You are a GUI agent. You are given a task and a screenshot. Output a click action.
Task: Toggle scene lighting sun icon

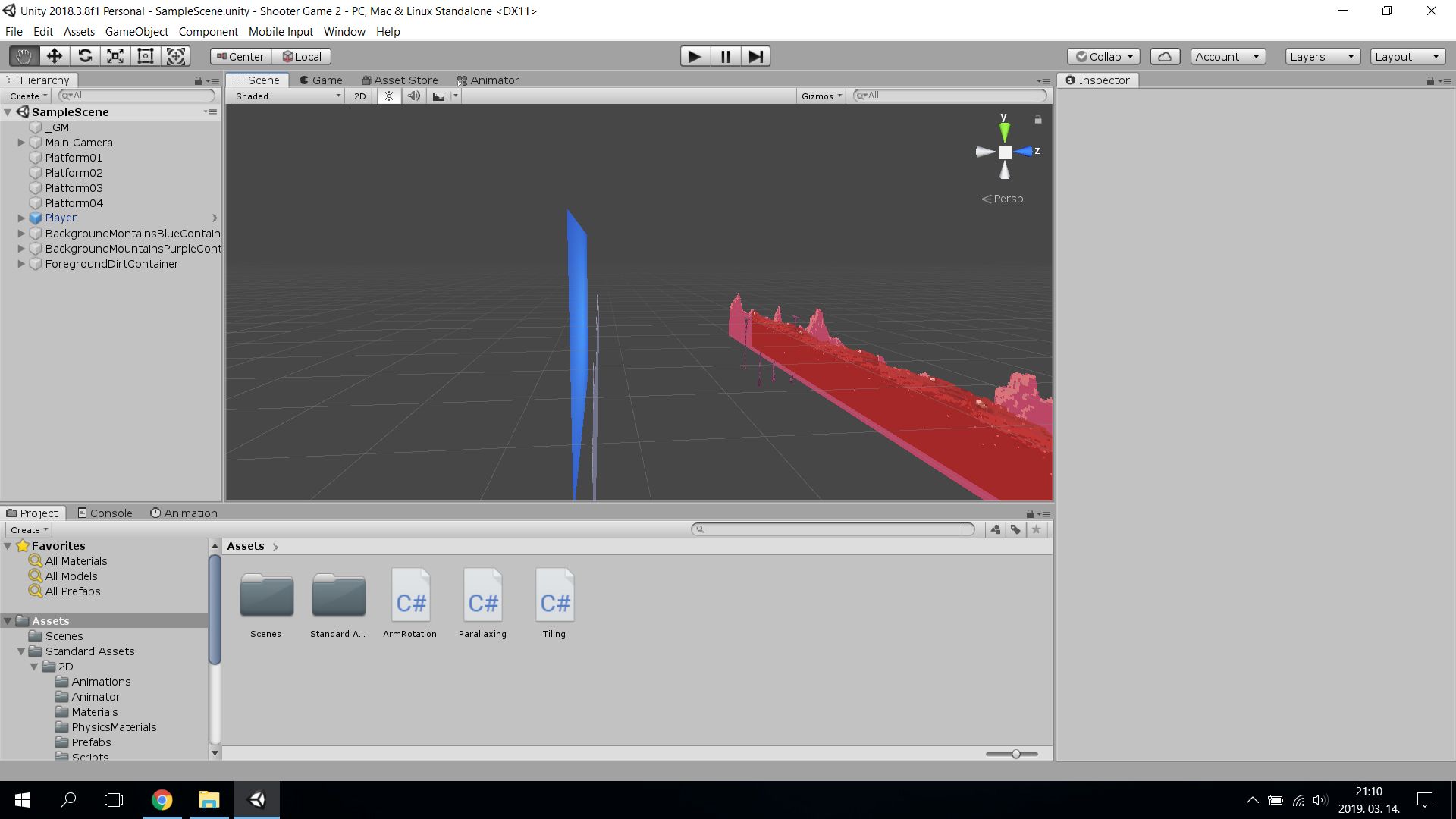point(389,96)
